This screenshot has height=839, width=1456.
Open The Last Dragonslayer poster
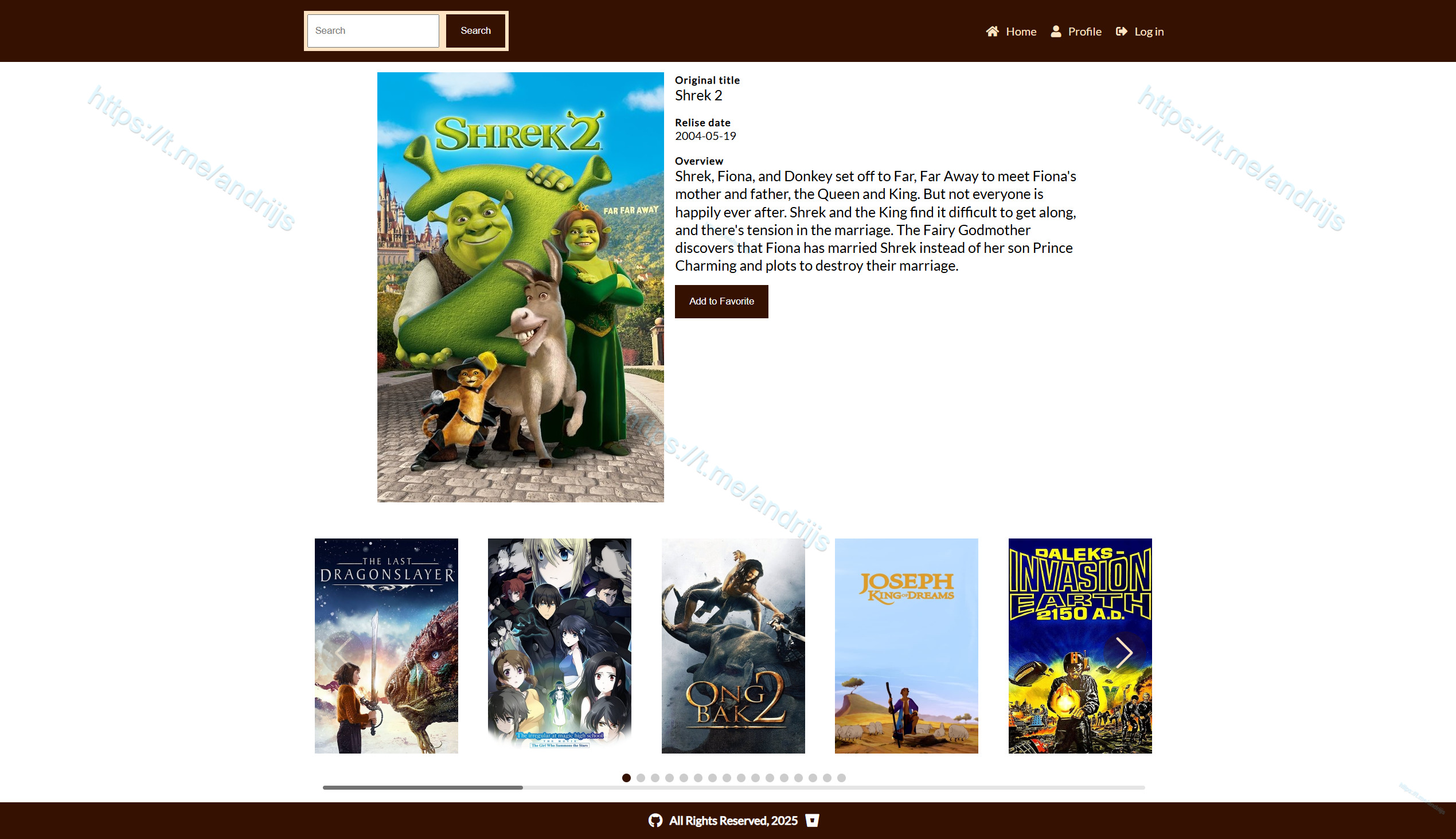pyautogui.click(x=386, y=645)
